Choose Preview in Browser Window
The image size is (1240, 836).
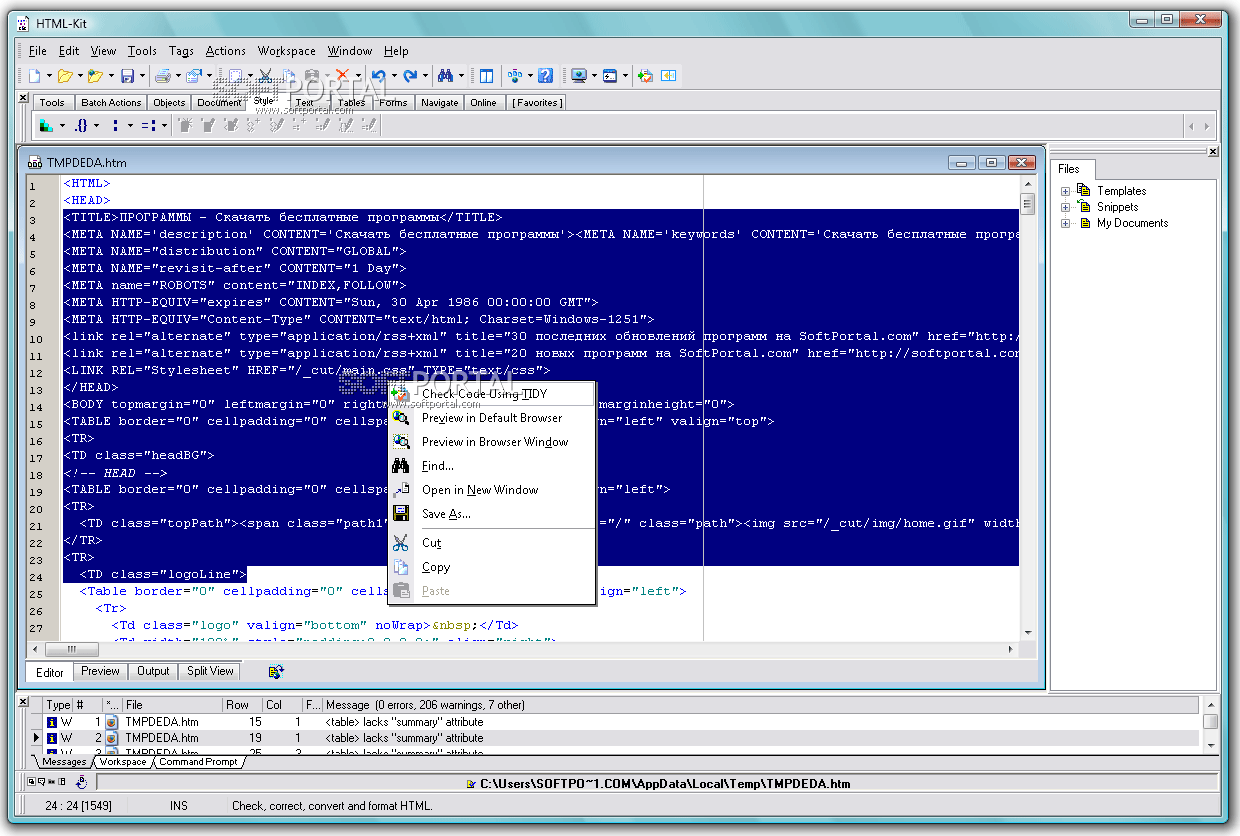(x=491, y=442)
